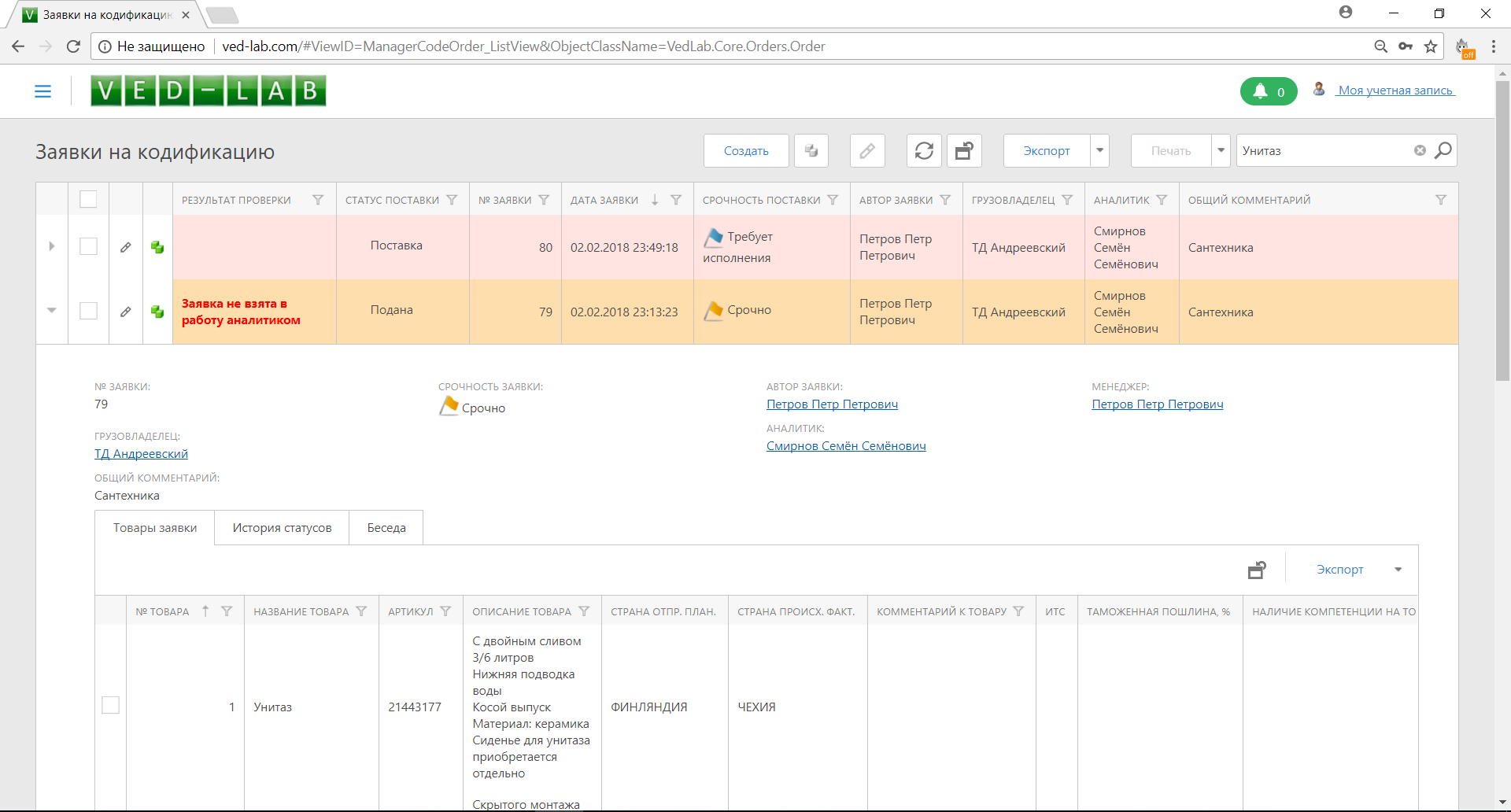Select the Заявки на кодификацию browser tab

(106, 15)
